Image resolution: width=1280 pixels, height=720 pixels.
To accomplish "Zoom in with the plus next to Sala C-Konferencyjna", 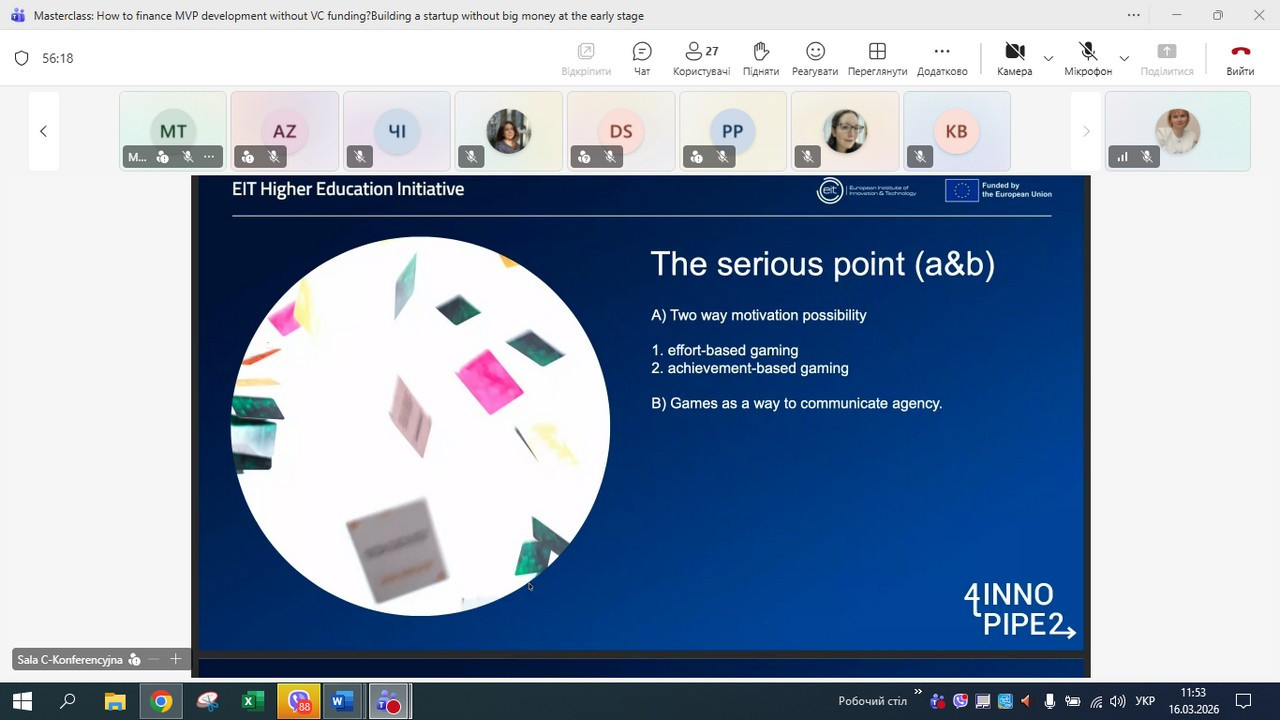I will (176, 659).
